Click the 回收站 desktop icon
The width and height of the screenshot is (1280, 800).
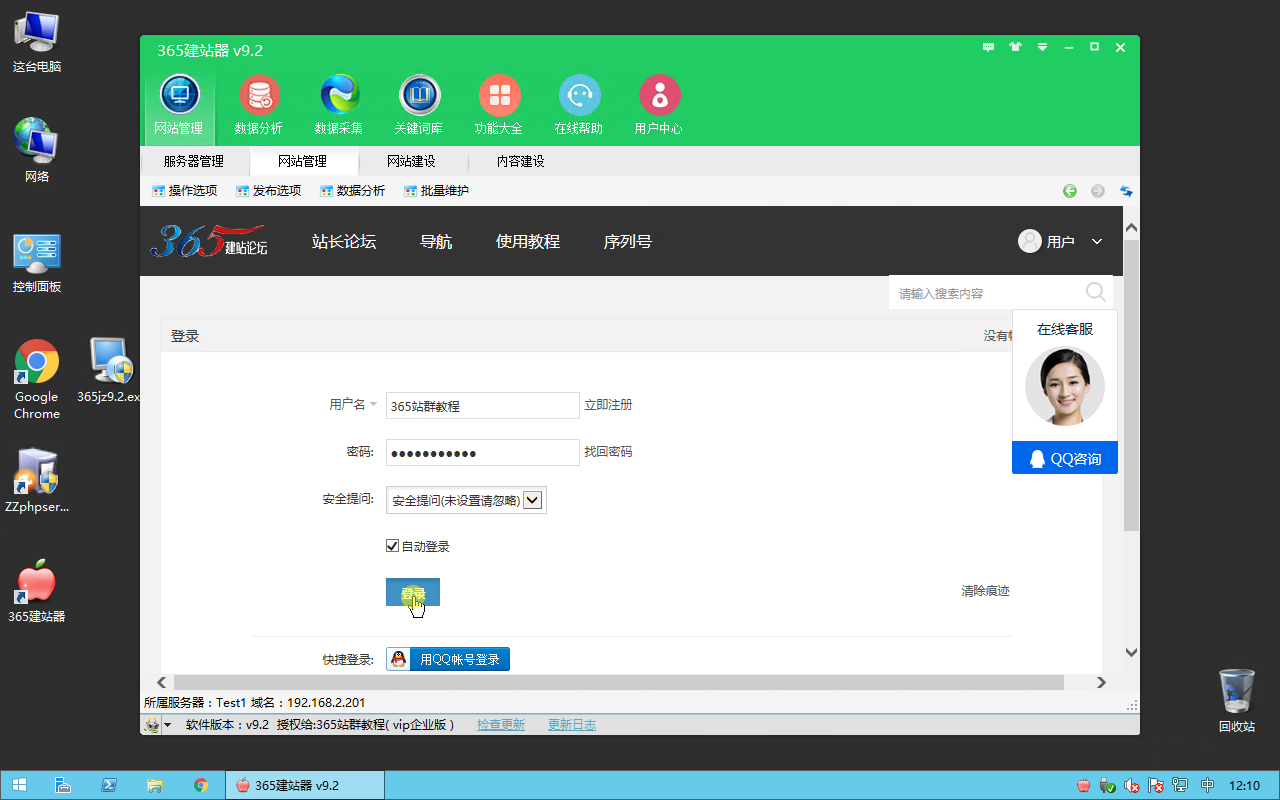point(1237,700)
